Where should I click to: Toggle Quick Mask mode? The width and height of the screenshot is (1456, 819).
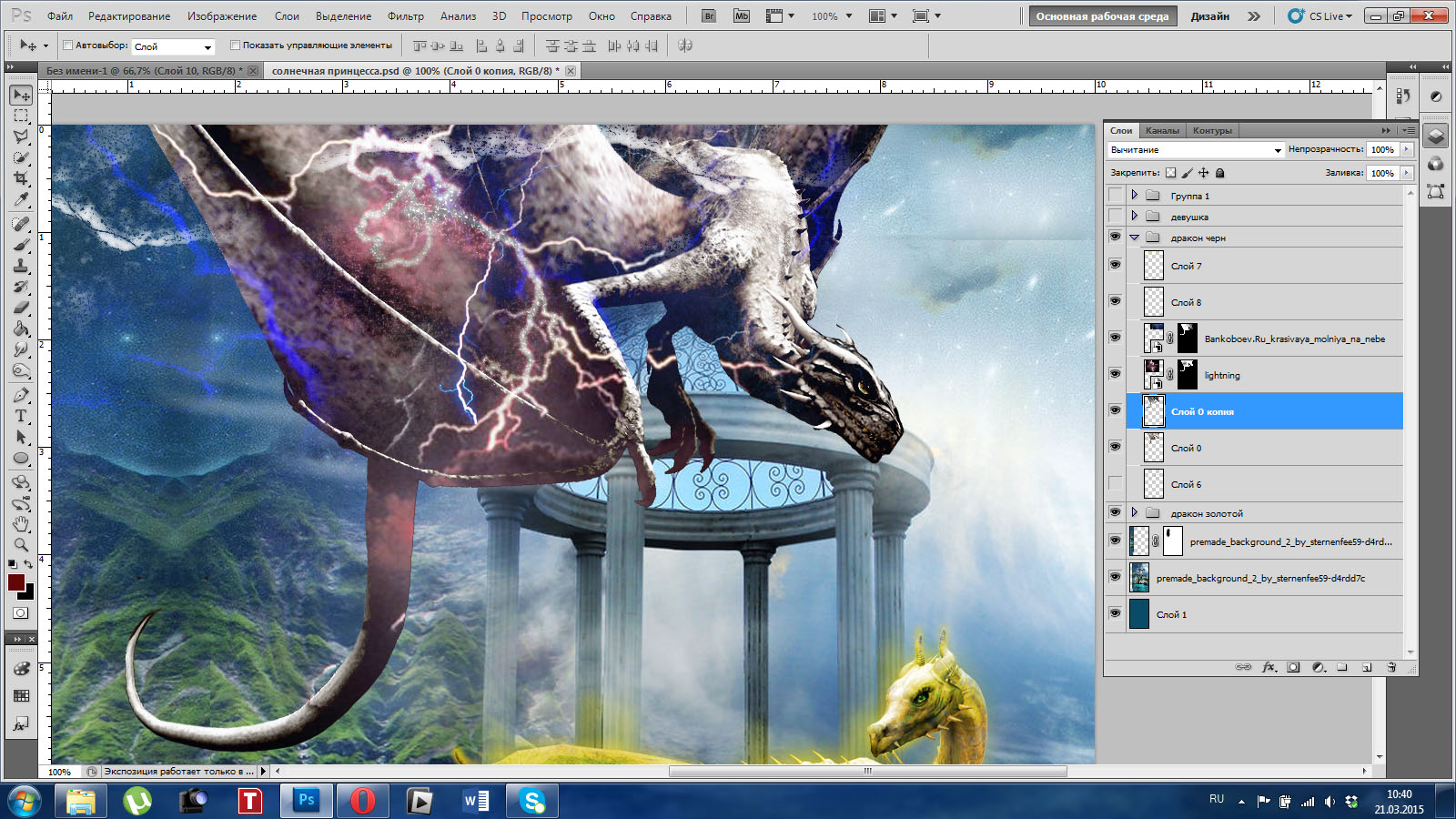21,613
